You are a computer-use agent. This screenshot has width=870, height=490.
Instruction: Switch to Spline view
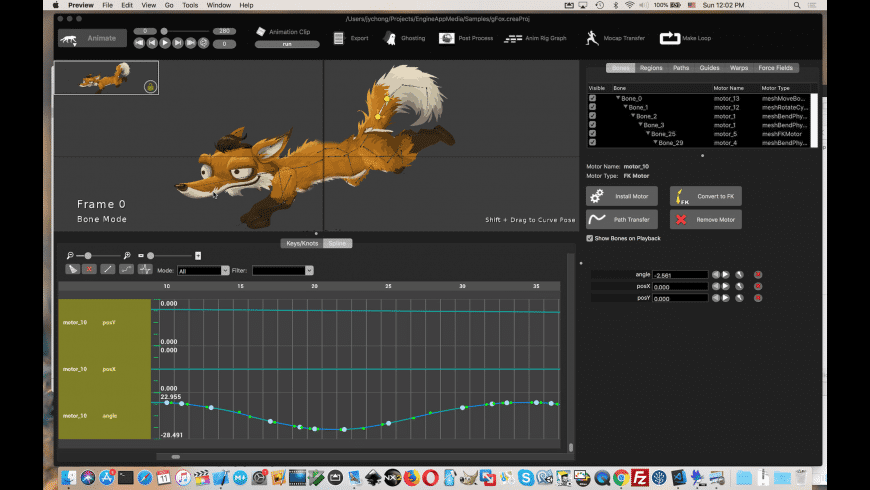337,243
